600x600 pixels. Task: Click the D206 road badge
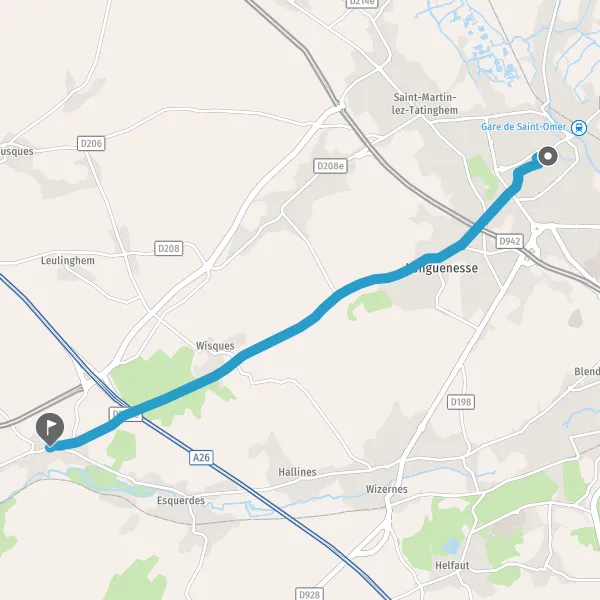click(x=91, y=143)
